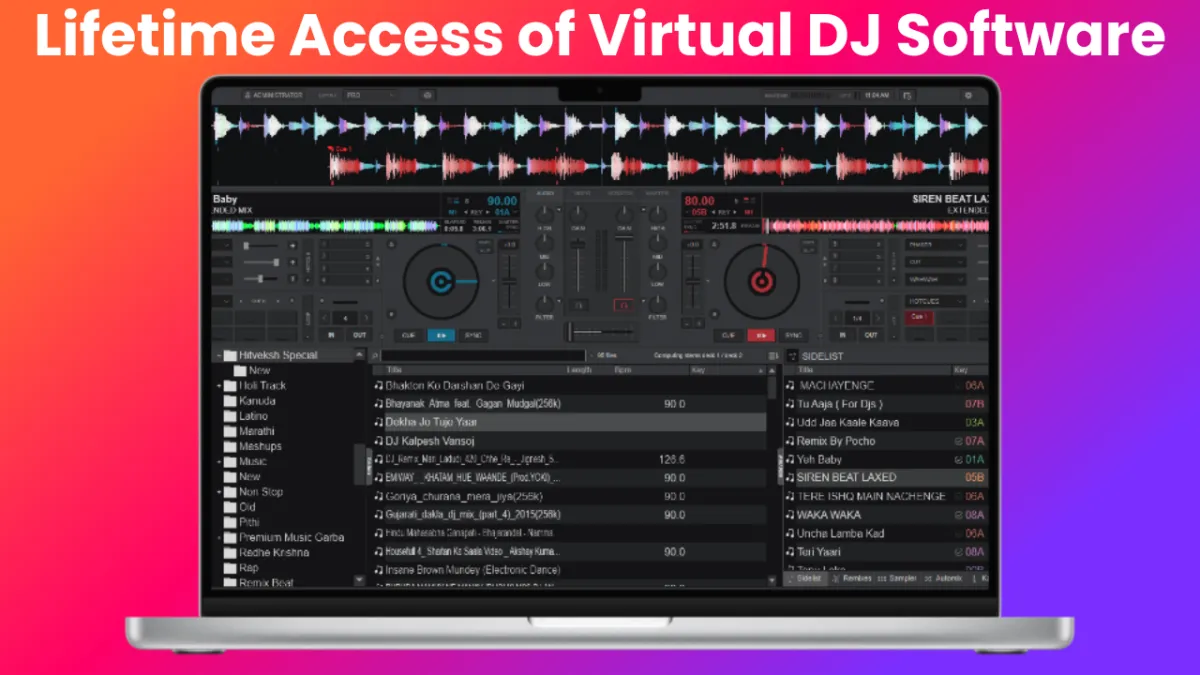Switch to the MASTER mixer tab
1200x675 pixels.
pyautogui.click(x=657, y=192)
